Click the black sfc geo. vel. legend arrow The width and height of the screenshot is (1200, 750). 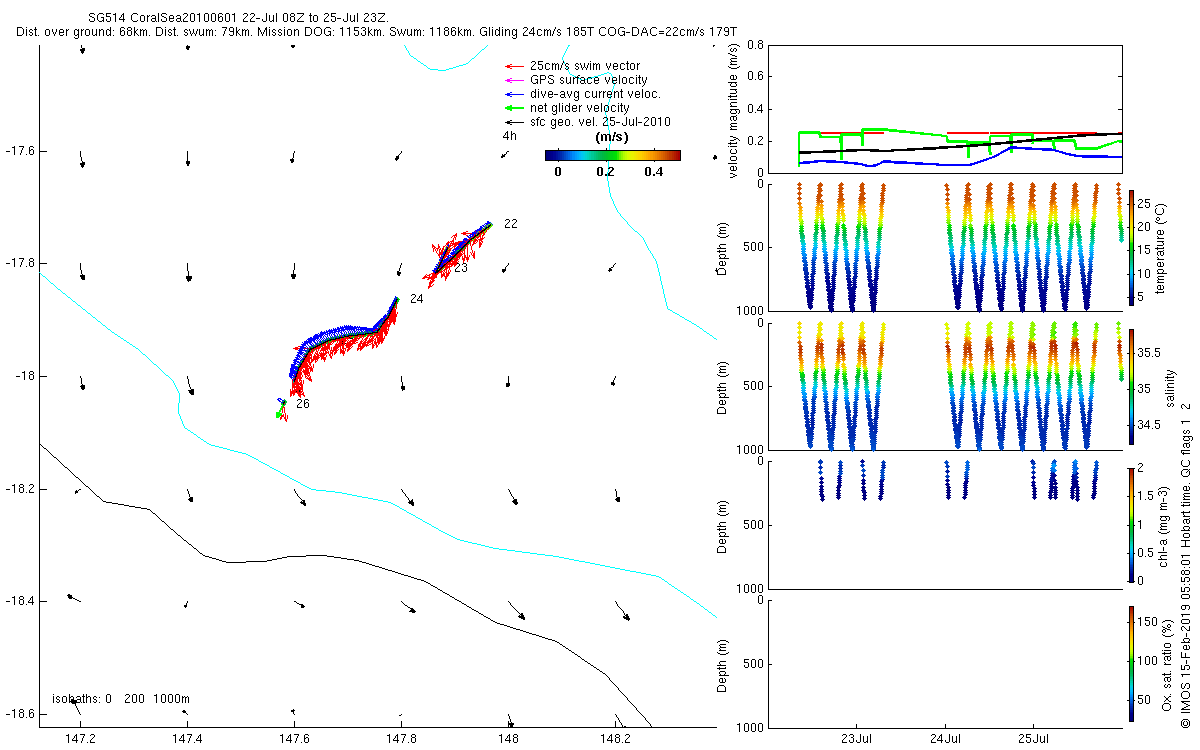click(x=515, y=122)
